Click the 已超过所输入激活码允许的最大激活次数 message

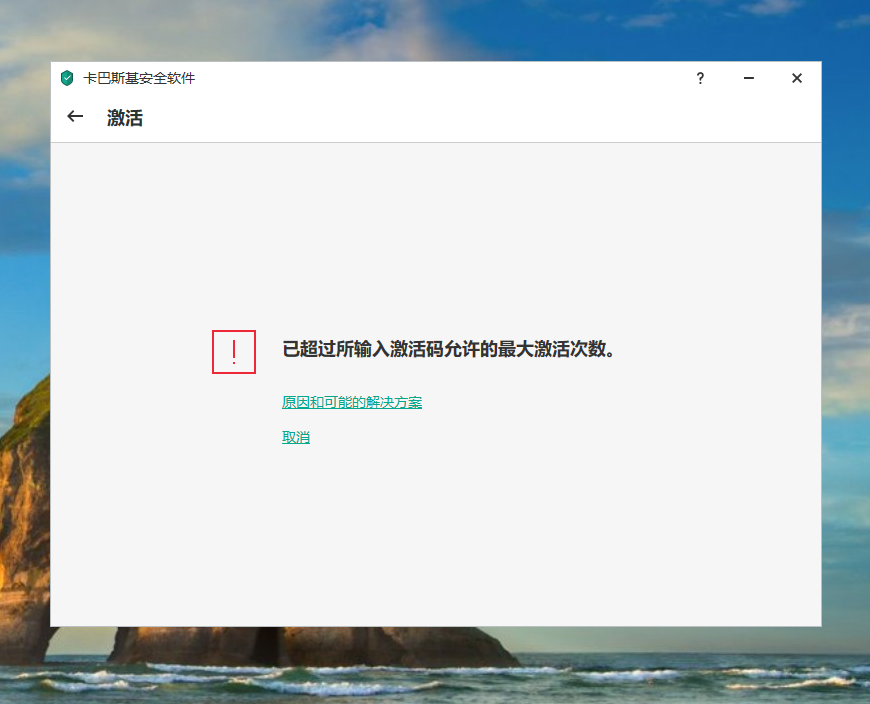pos(448,349)
